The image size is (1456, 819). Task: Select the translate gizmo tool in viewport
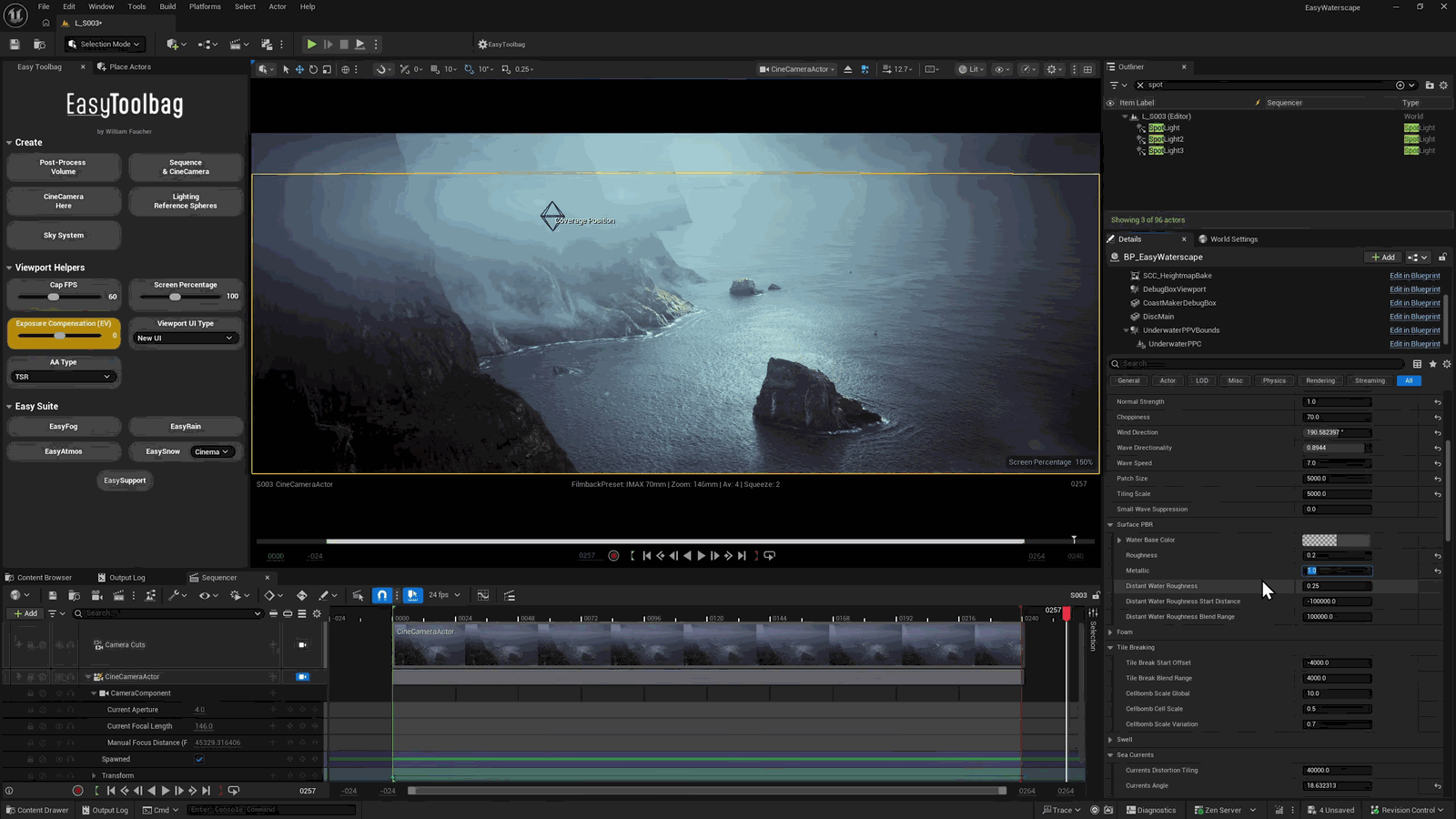[299, 69]
